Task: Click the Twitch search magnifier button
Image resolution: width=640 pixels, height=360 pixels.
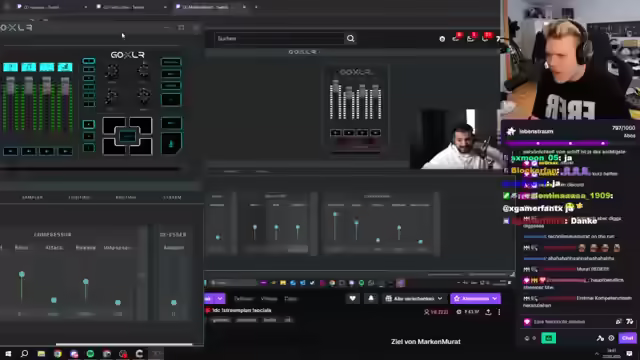Action: point(351,38)
